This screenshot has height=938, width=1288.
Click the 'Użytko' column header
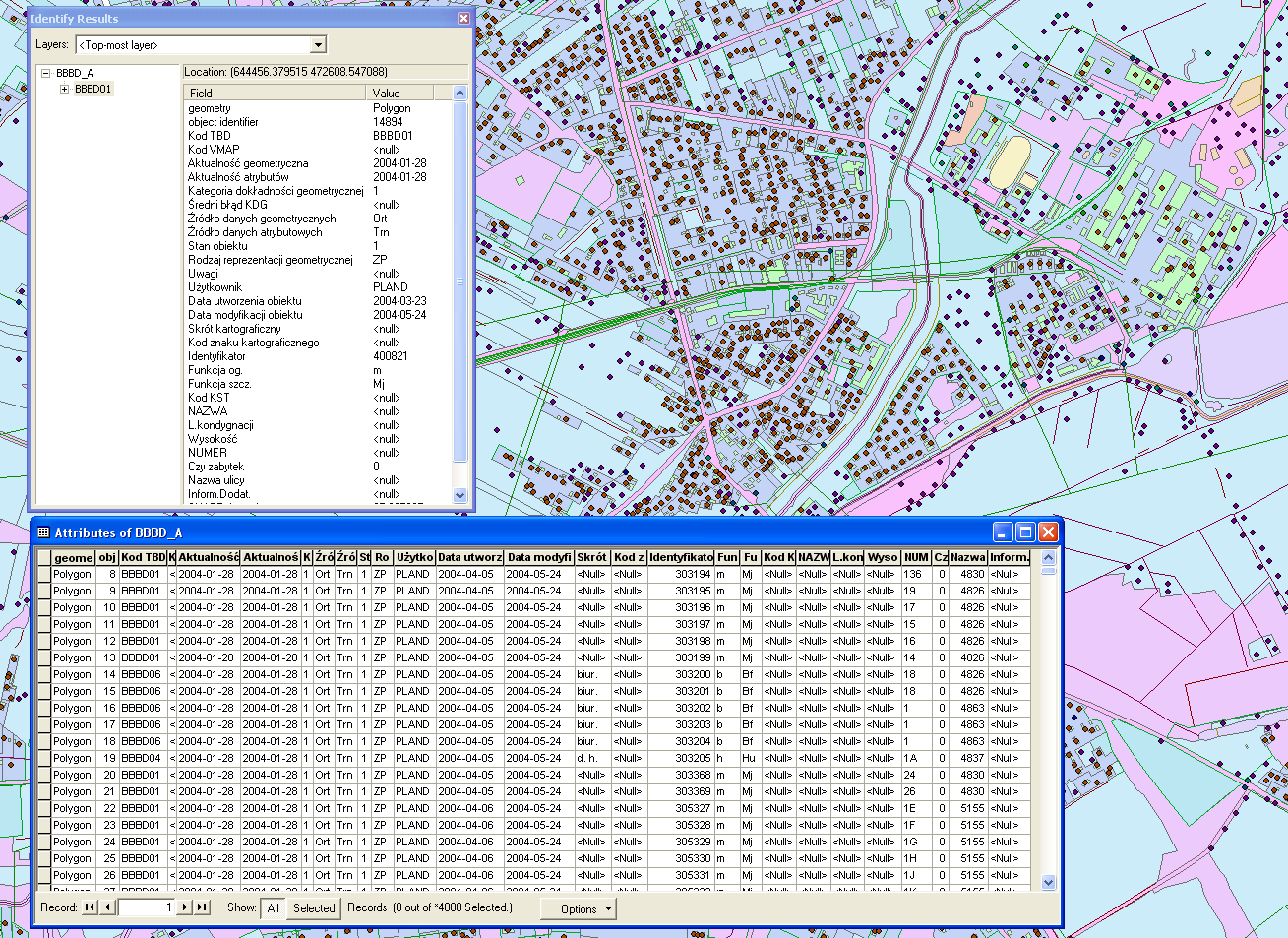coord(414,557)
